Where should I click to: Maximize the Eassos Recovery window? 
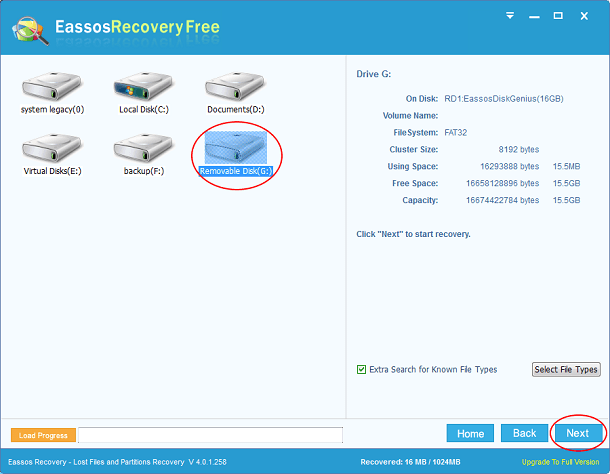[558, 16]
